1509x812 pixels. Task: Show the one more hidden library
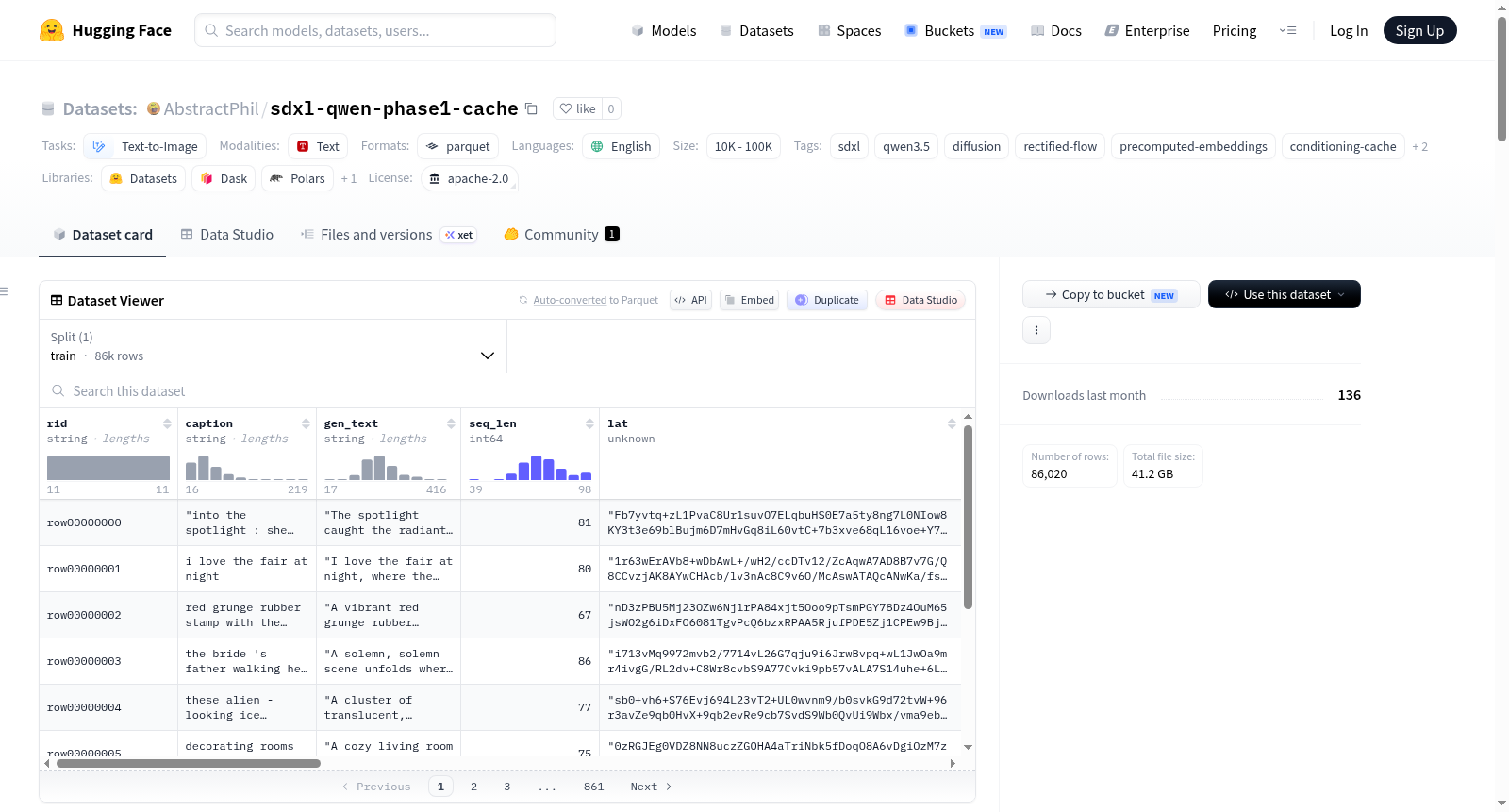click(349, 178)
